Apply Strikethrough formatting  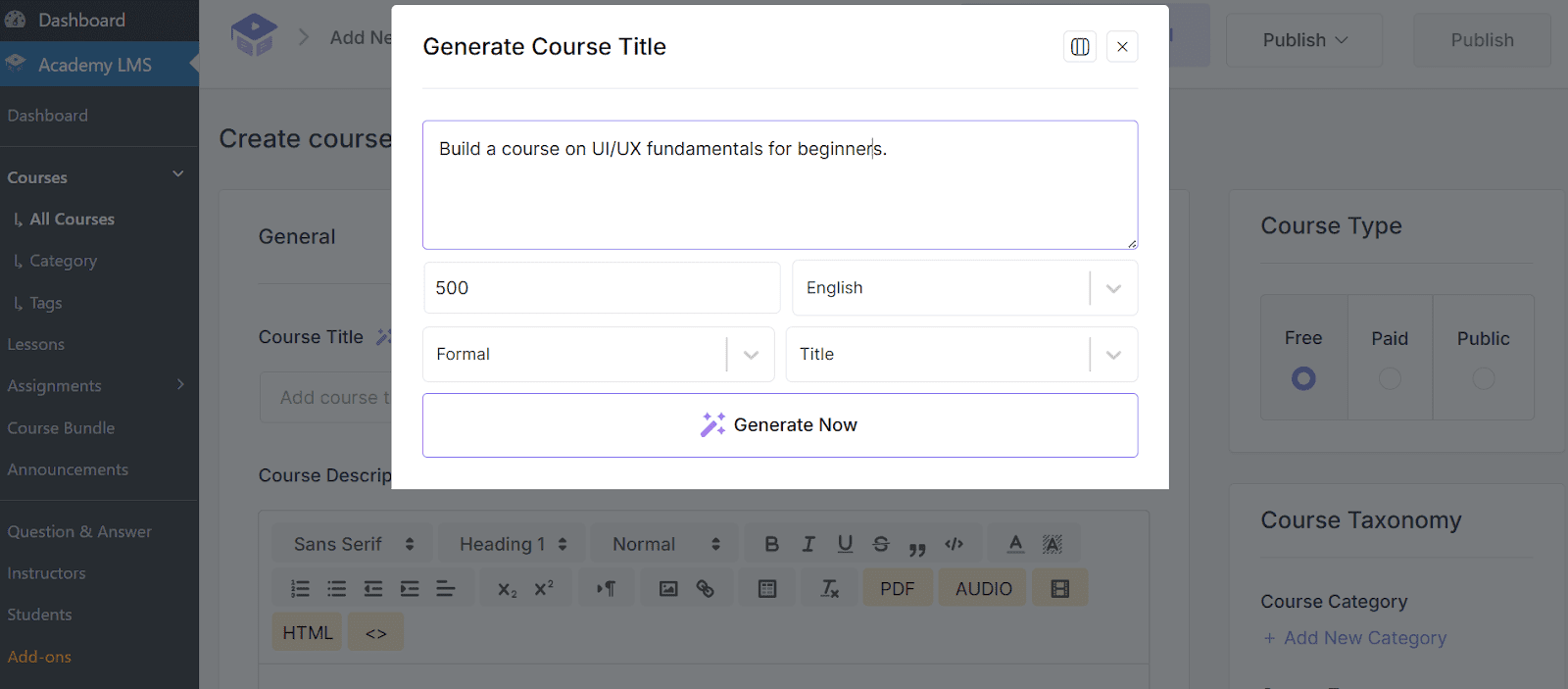click(881, 544)
